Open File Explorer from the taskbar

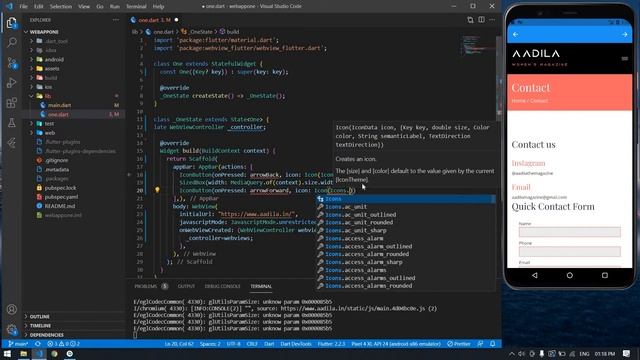coord(23,353)
